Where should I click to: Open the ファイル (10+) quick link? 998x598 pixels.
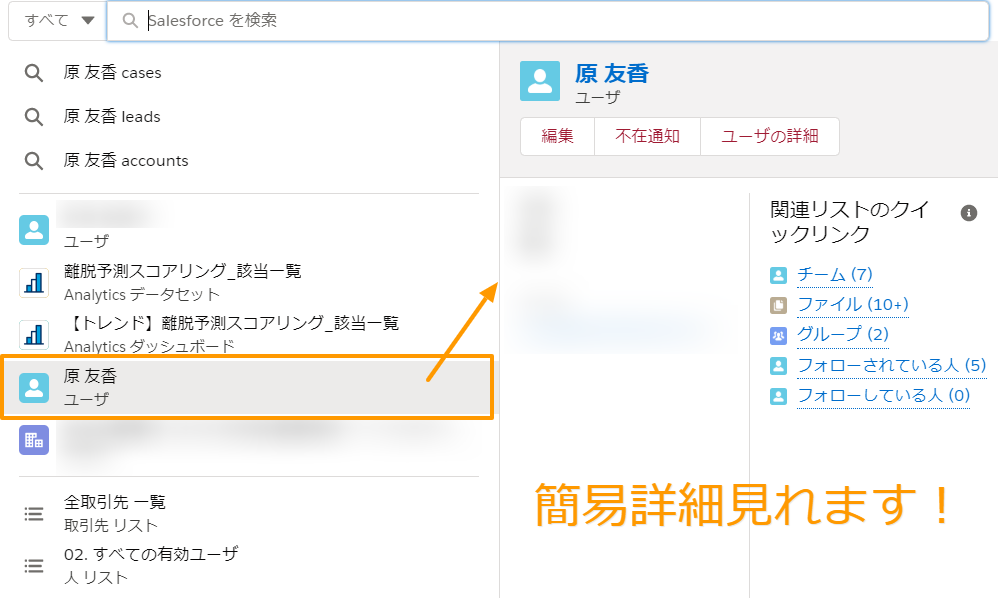pos(852,305)
